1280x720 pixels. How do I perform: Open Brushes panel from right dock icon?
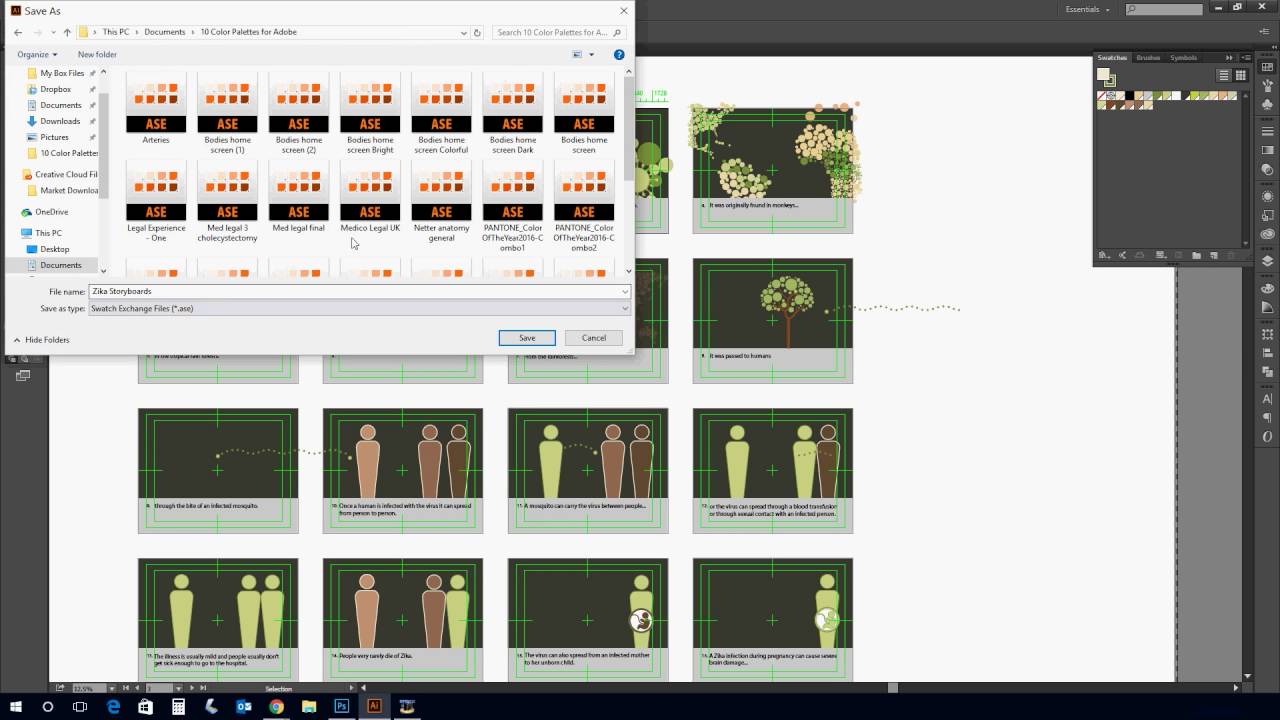click(x=1268, y=86)
